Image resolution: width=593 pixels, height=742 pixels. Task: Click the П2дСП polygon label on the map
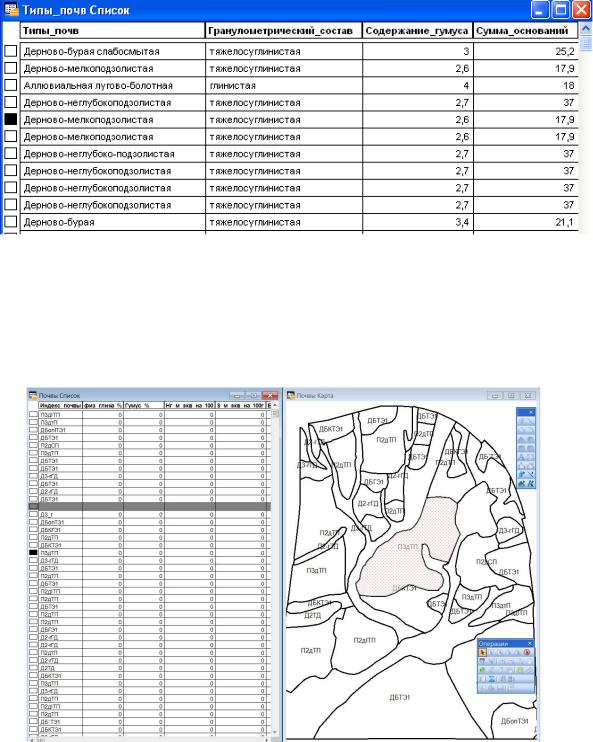coord(486,562)
